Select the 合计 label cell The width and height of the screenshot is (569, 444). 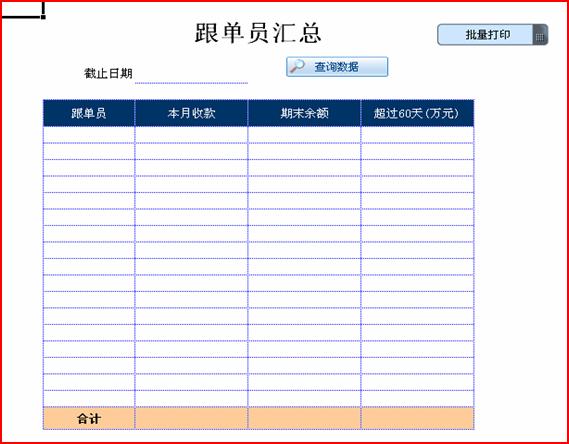[x=89, y=418]
